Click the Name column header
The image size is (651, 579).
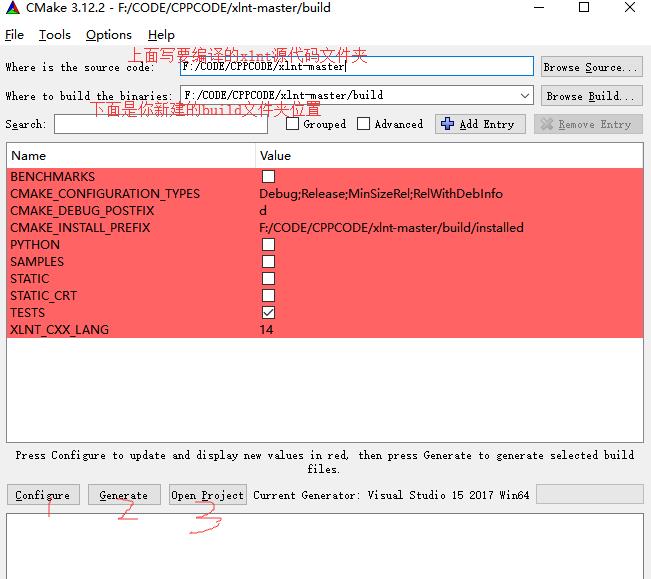coord(131,156)
